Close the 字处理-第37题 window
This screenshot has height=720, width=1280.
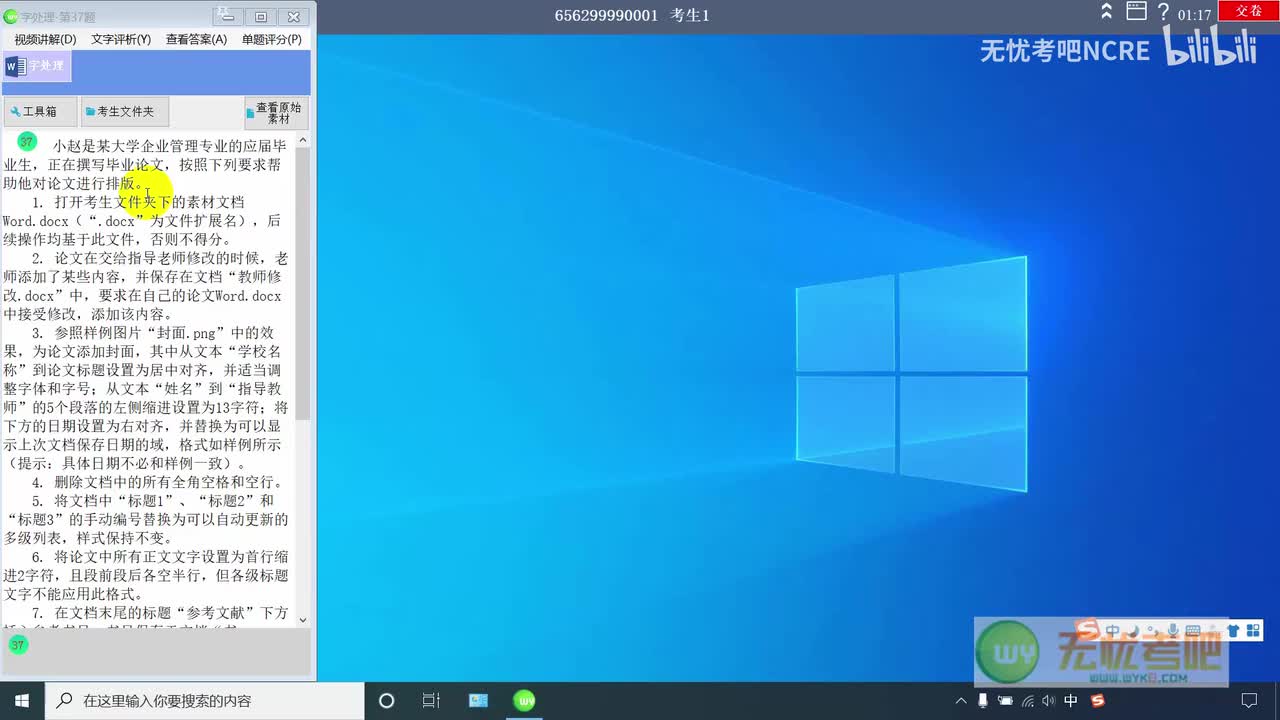point(294,16)
